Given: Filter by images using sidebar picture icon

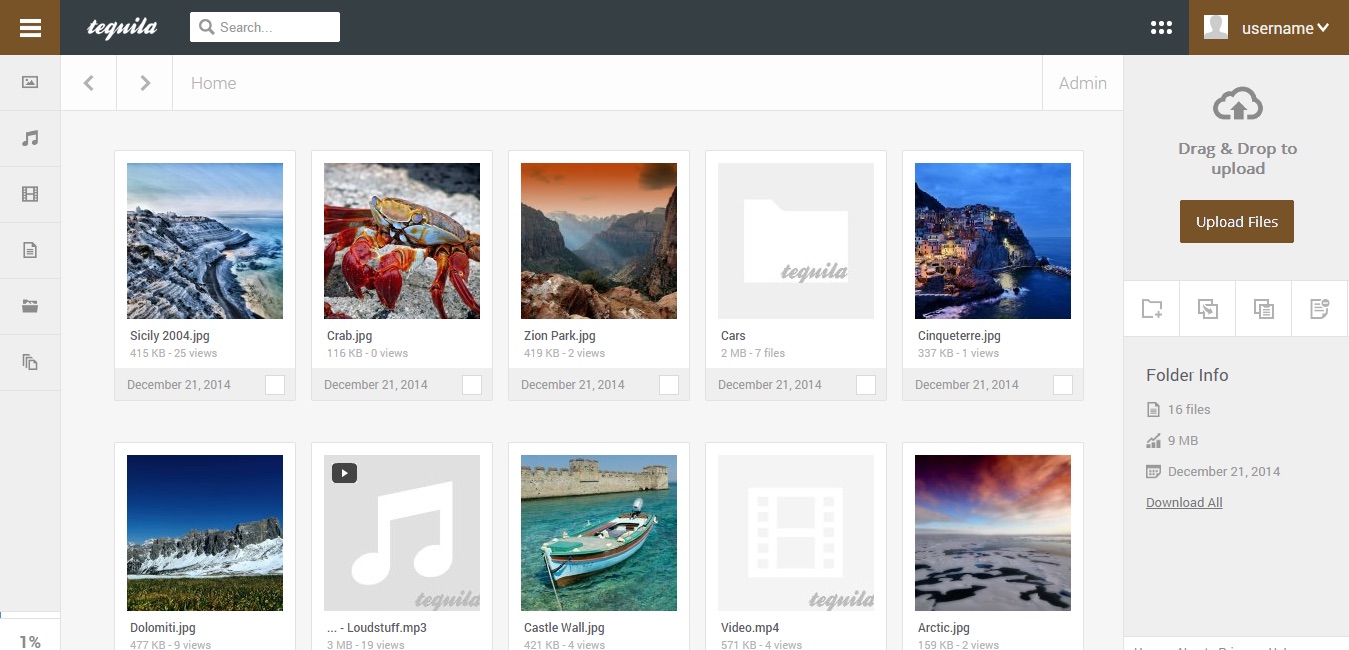Looking at the screenshot, I should pos(30,82).
